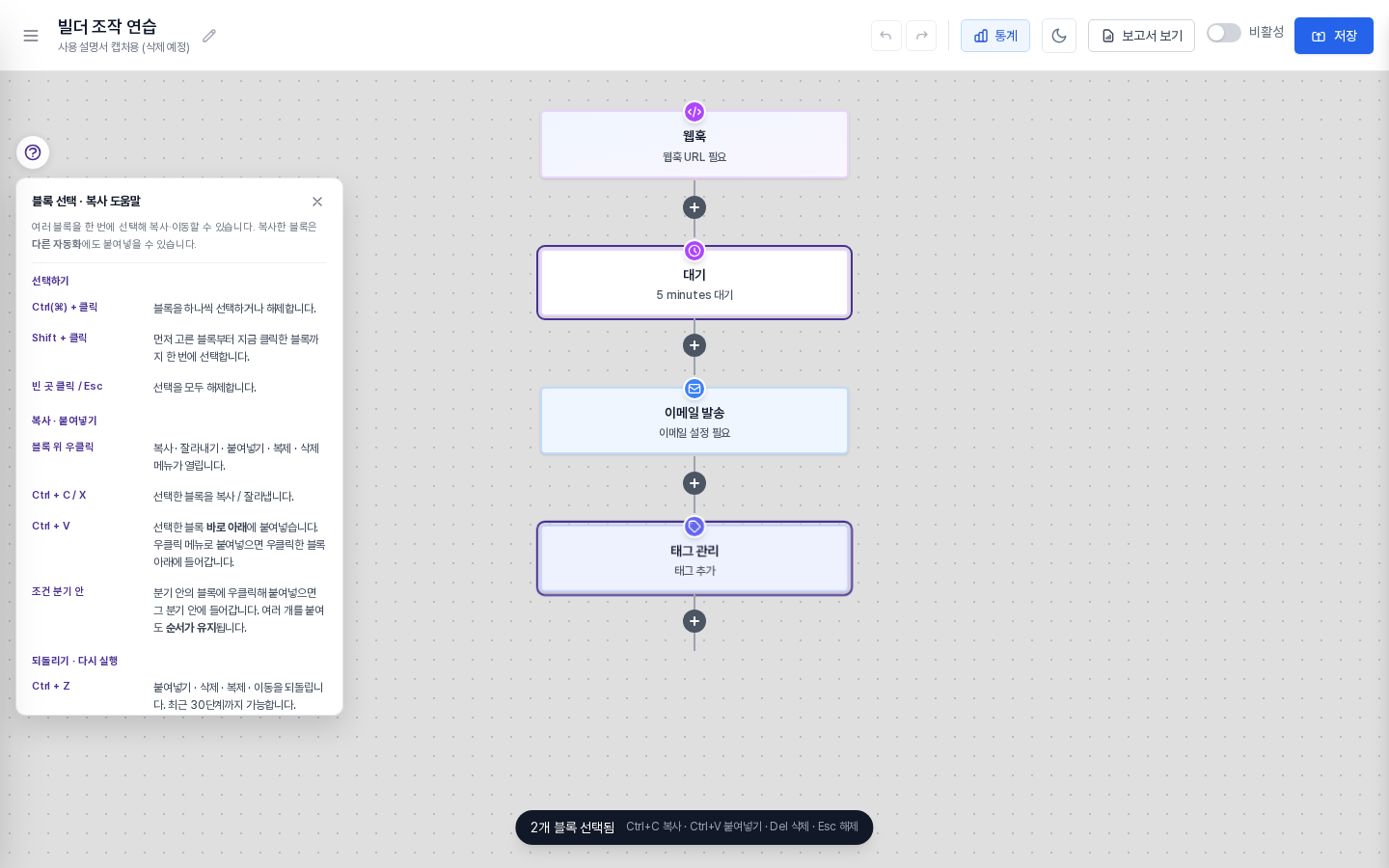Click the clock icon on 대기 block

694,251
